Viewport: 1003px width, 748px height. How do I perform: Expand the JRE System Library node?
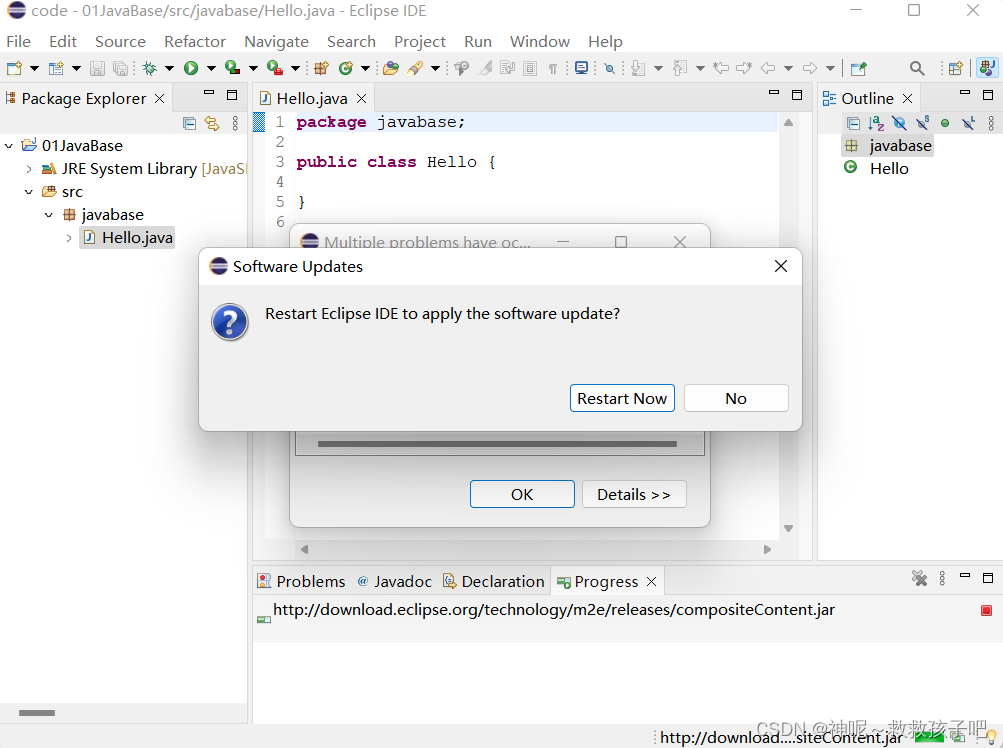pyautogui.click(x=28, y=168)
